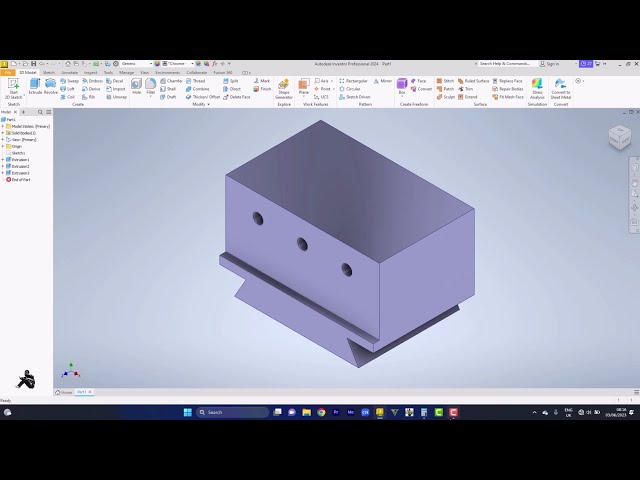The height and width of the screenshot is (480, 640).
Task: Select the Combine tool
Action: click(x=198, y=89)
